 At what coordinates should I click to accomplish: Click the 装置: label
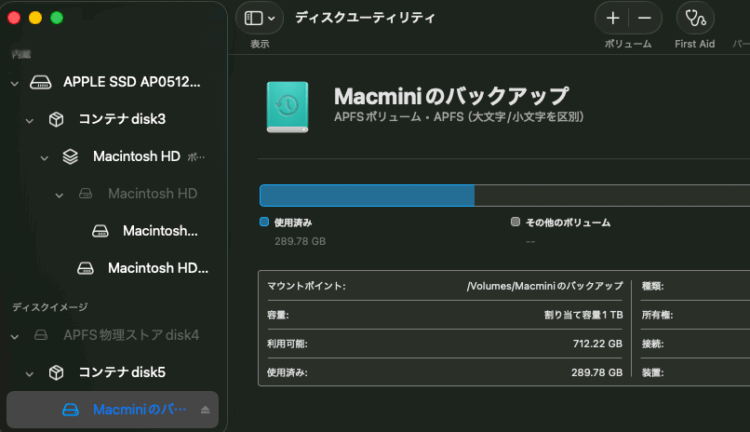(652, 372)
